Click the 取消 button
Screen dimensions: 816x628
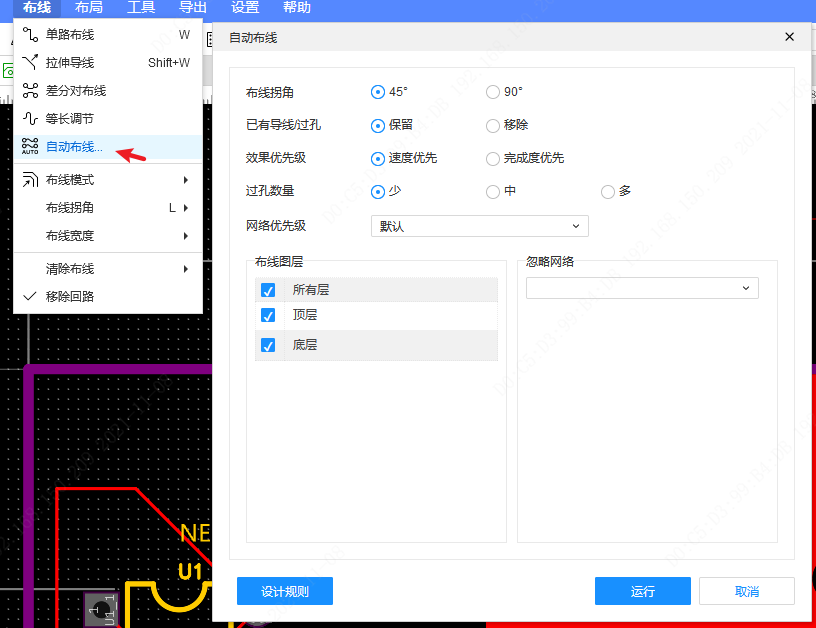pos(747,591)
